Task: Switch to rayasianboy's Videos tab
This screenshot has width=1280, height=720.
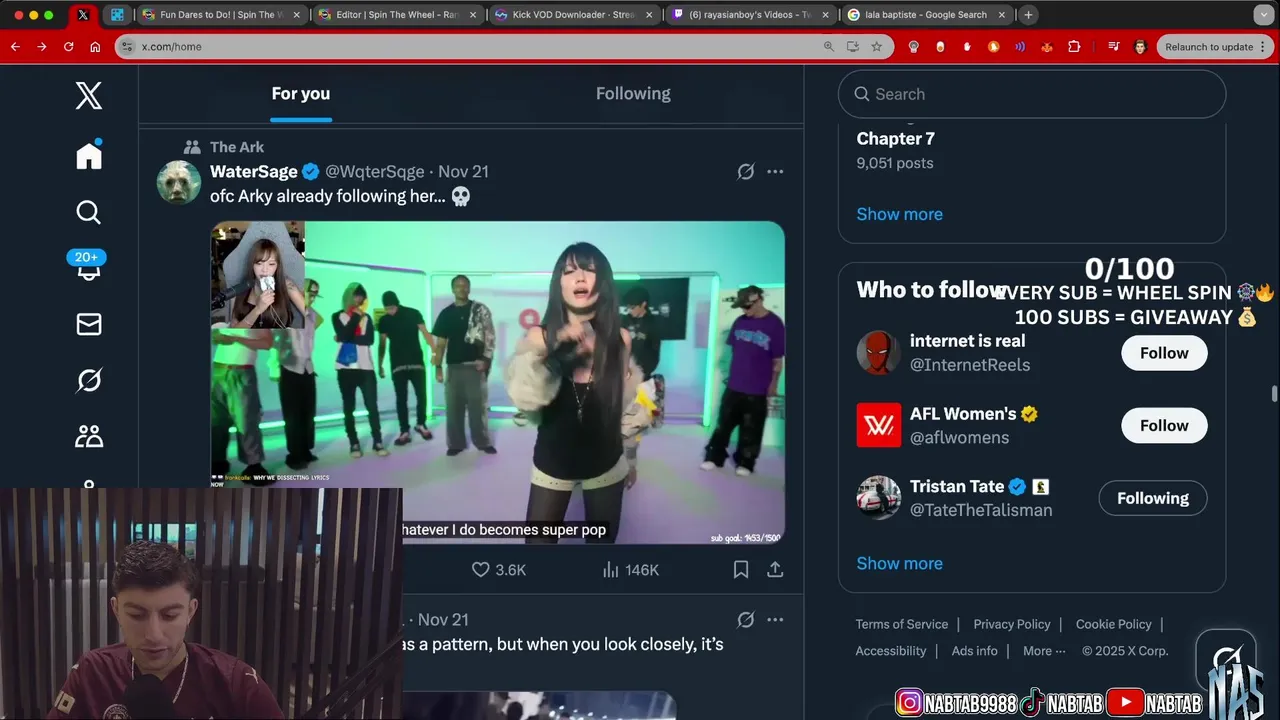Action: [750, 15]
